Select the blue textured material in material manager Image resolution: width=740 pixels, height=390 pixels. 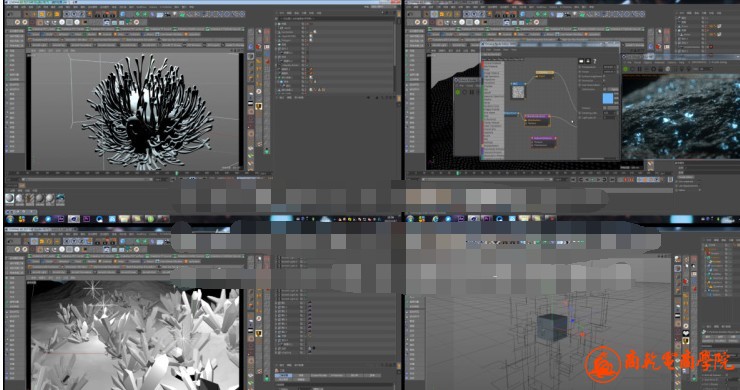tap(60, 199)
